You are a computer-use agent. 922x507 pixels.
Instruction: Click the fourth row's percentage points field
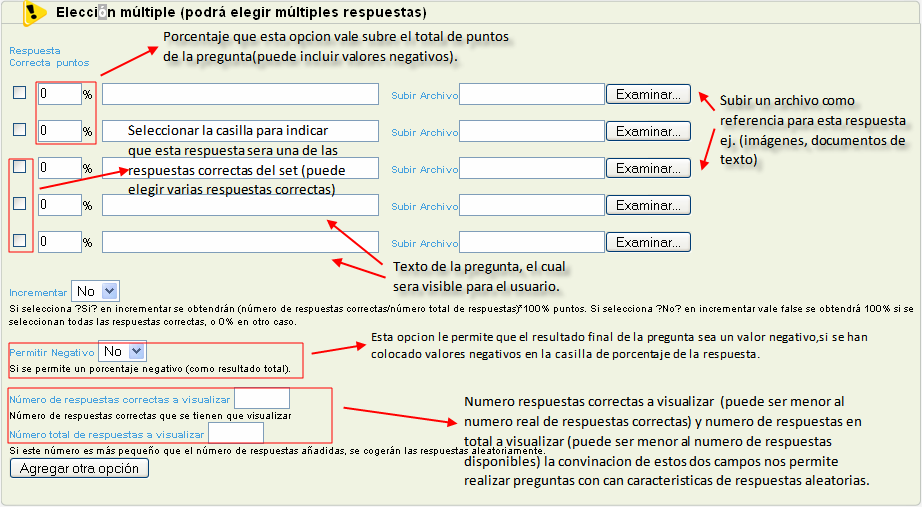[x=60, y=205]
